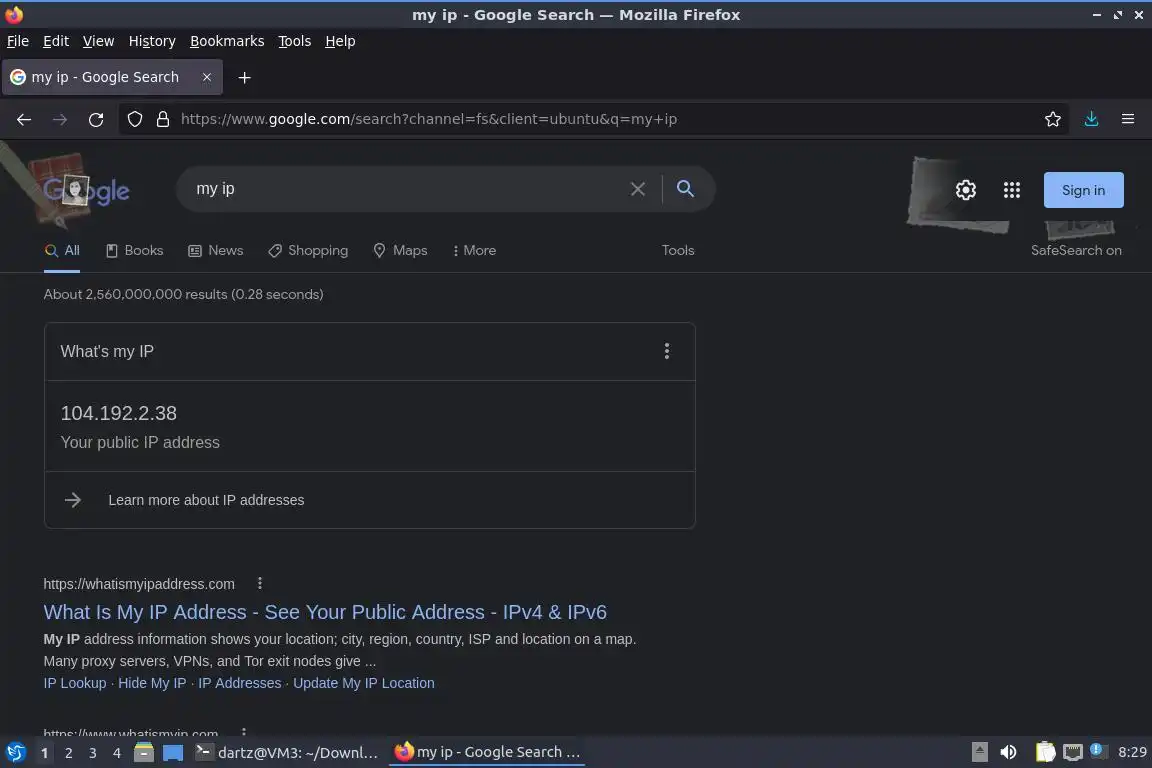This screenshot has height=768, width=1152.
Task: Go back to the previous page
Action: [24, 119]
